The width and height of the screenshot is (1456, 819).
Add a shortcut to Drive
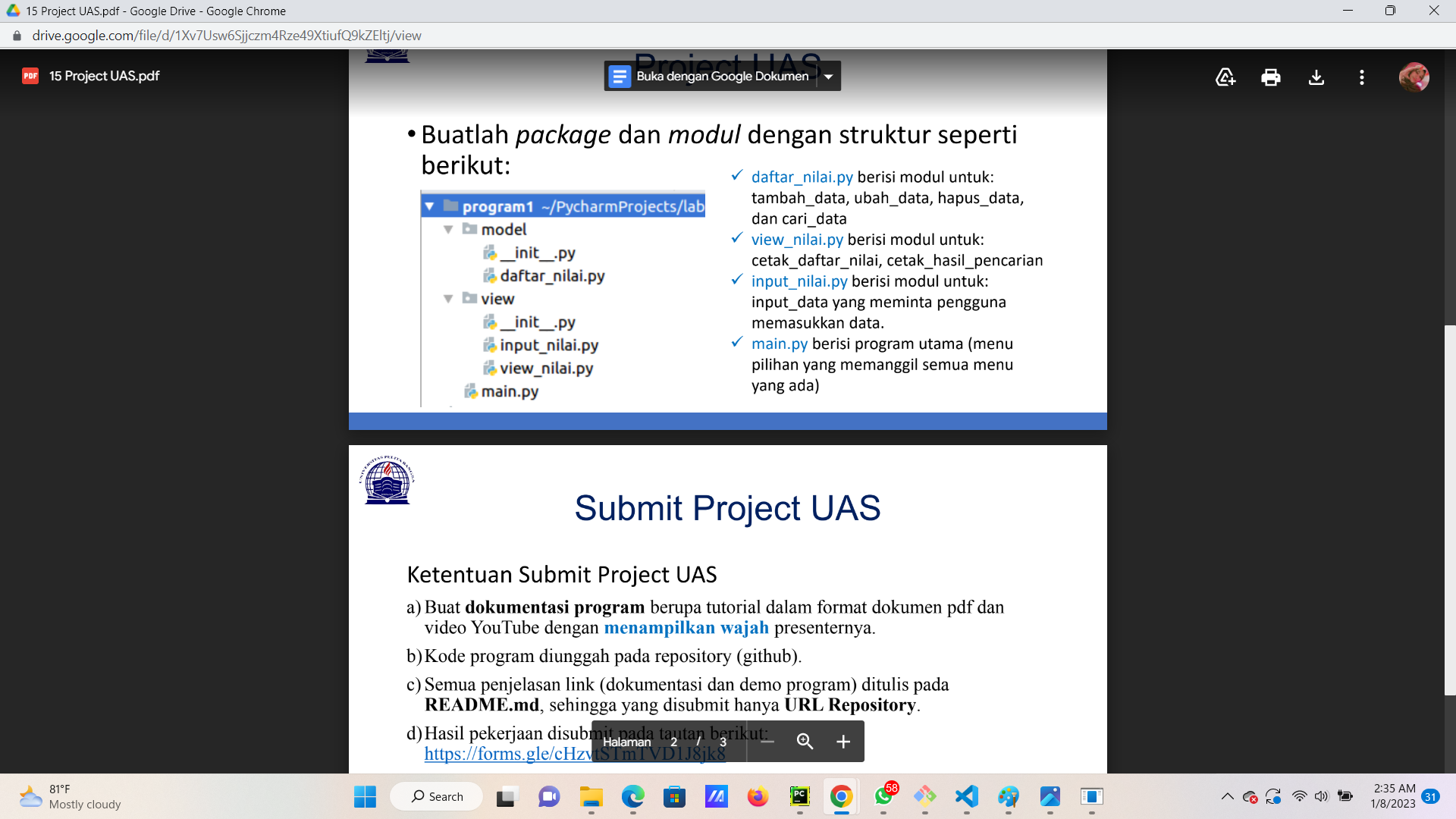pos(1225,77)
